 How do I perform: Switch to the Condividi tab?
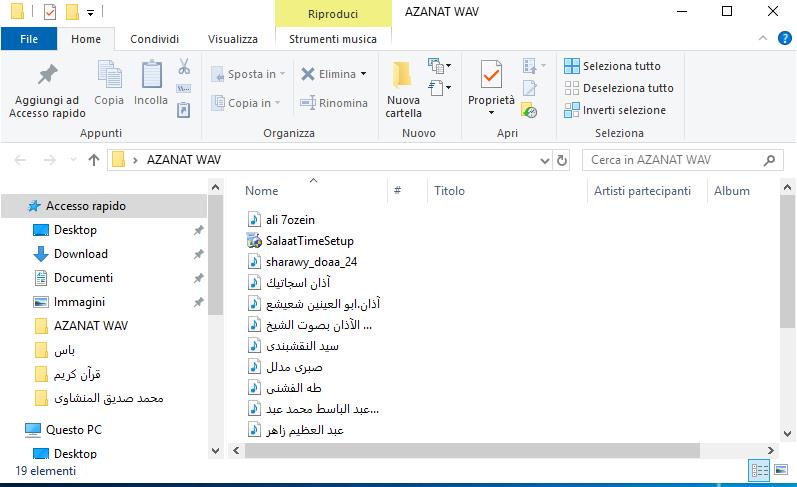[x=154, y=39]
